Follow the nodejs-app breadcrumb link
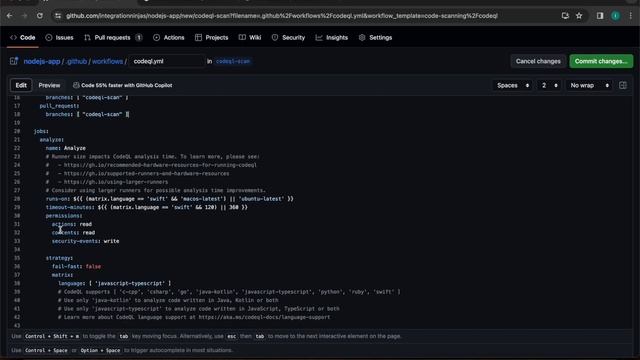Screen dimensions: 640x360 coord(42,61)
